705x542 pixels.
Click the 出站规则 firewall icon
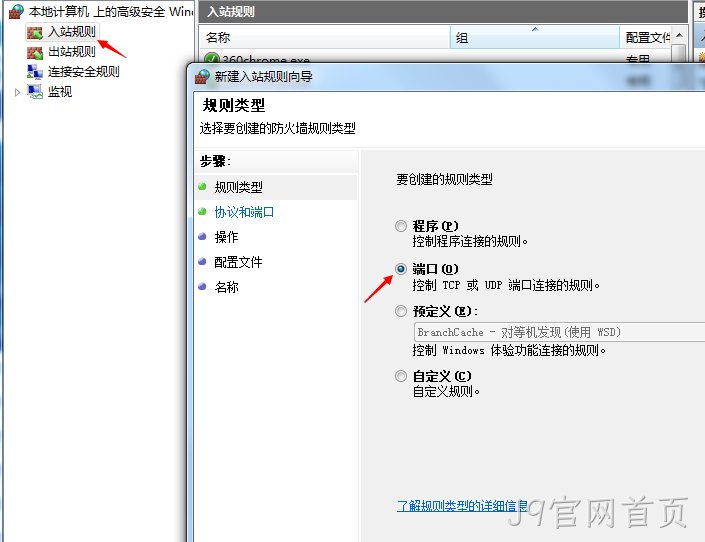click(35, 52)
